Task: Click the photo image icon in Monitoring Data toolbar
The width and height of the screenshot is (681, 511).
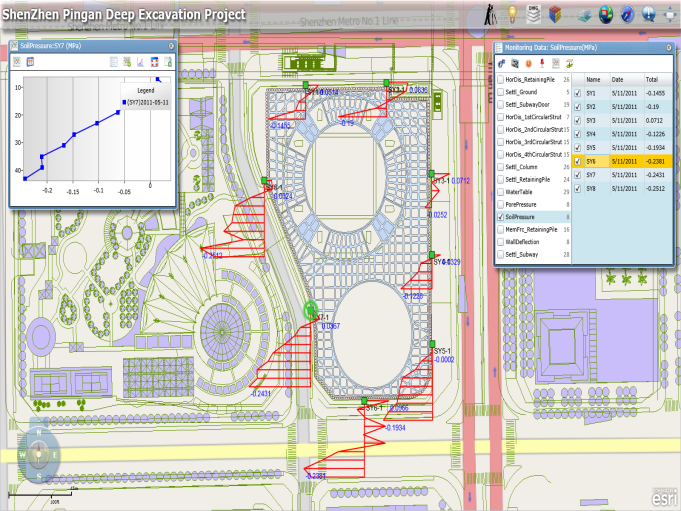Action: click(515, 64)
